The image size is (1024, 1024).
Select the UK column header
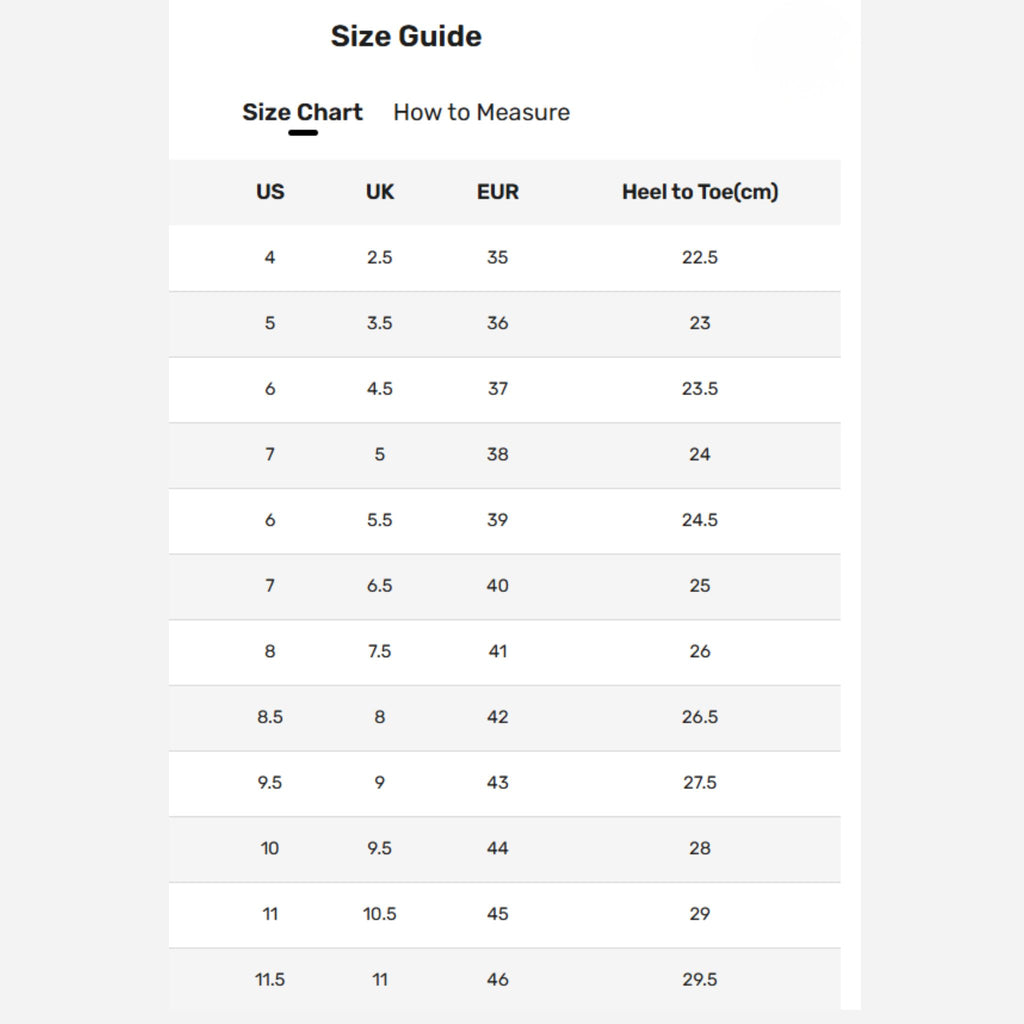click(380, 191)
